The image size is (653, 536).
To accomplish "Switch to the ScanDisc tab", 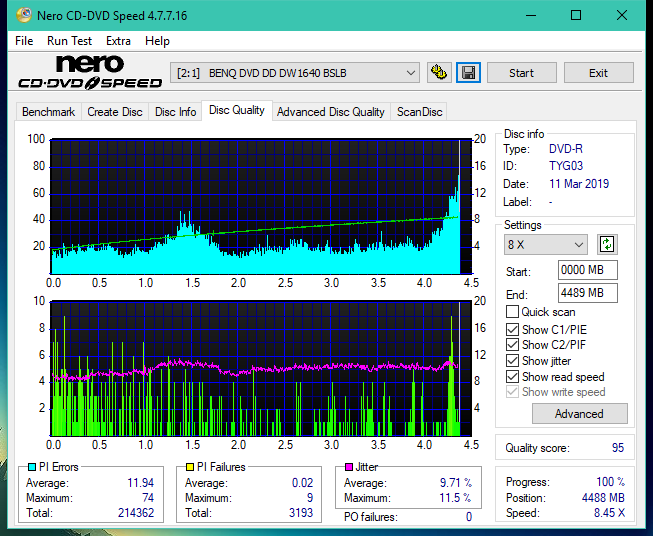I will pos(419,112).
